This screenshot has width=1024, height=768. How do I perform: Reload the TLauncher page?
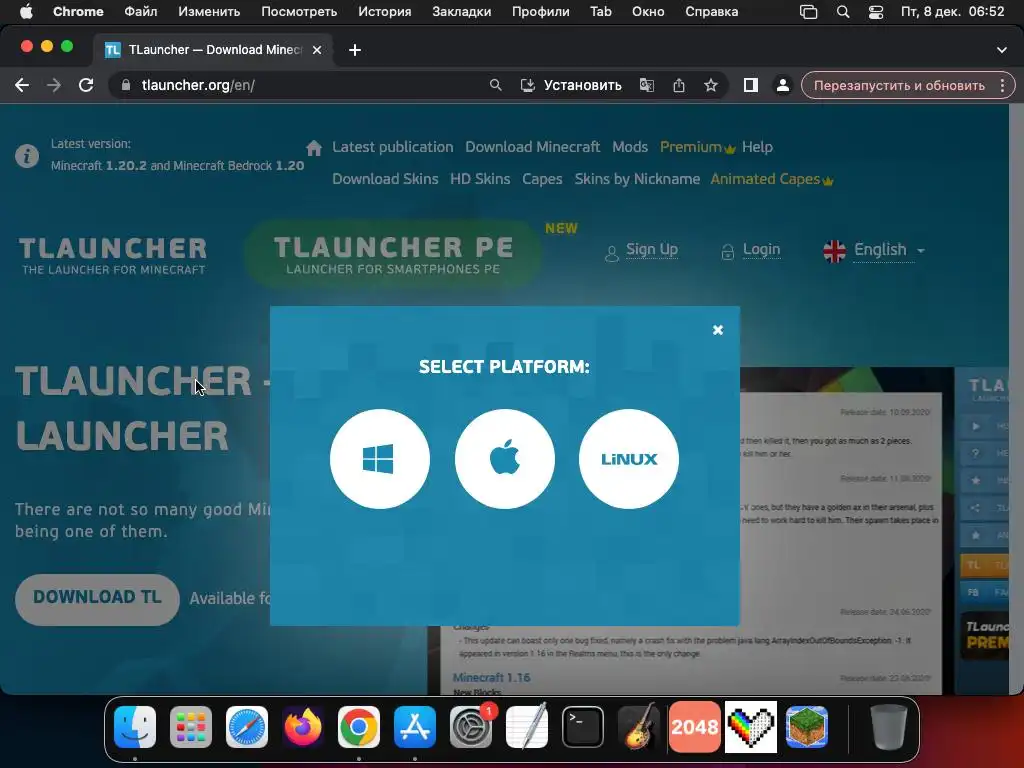[86, 85]
